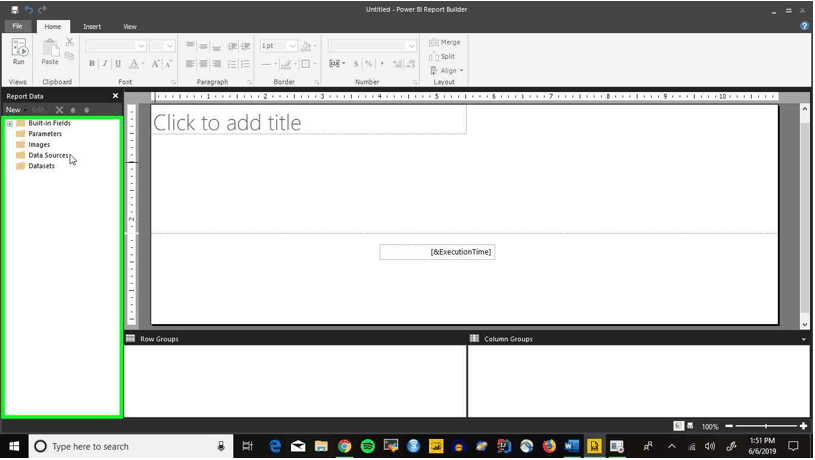
Task: Switch to the Insert ribbon tab
Action: [92, 27]
